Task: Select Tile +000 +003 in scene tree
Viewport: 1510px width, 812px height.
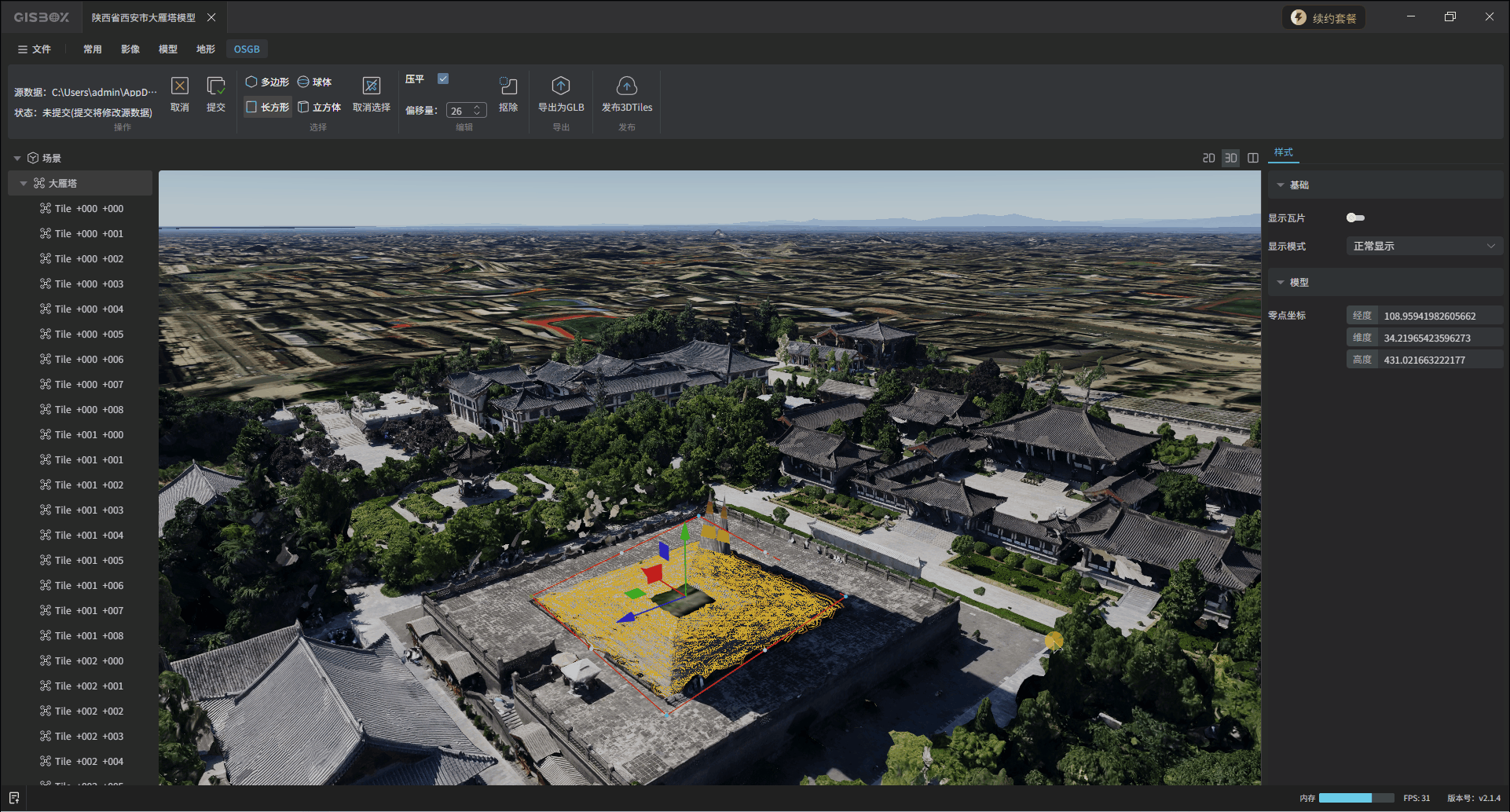Action: [x=89, y=283]
